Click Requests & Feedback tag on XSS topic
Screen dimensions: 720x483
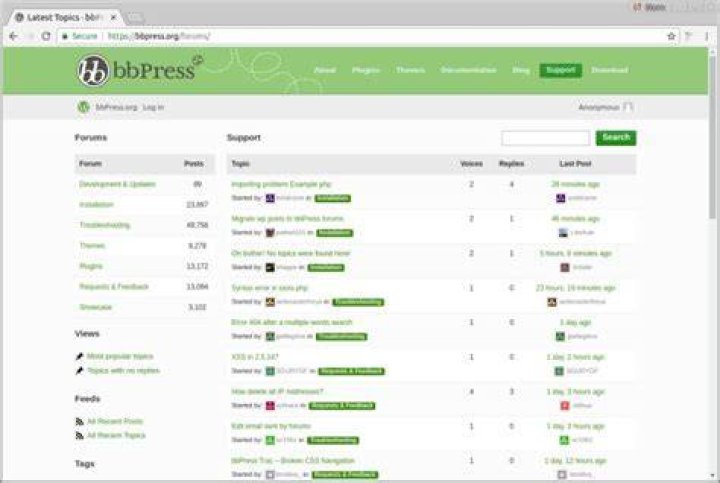[x=351, y=371]
